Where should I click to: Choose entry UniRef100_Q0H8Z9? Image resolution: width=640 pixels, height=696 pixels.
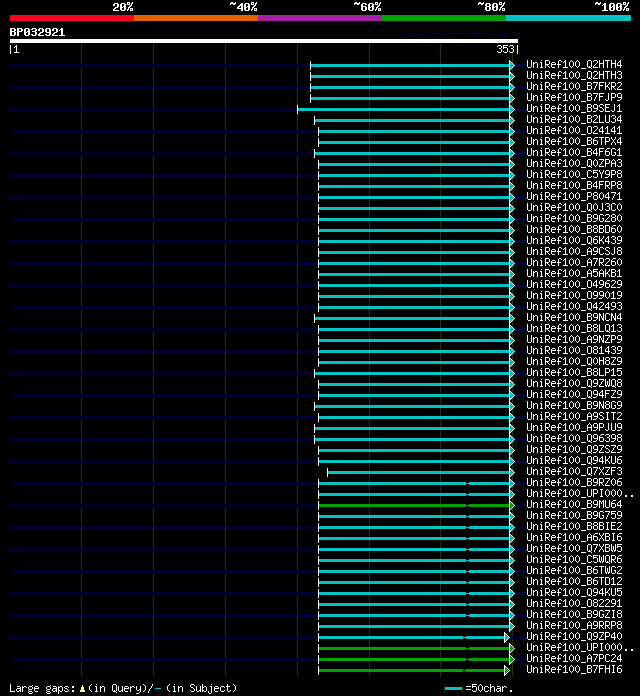point(574,362)
